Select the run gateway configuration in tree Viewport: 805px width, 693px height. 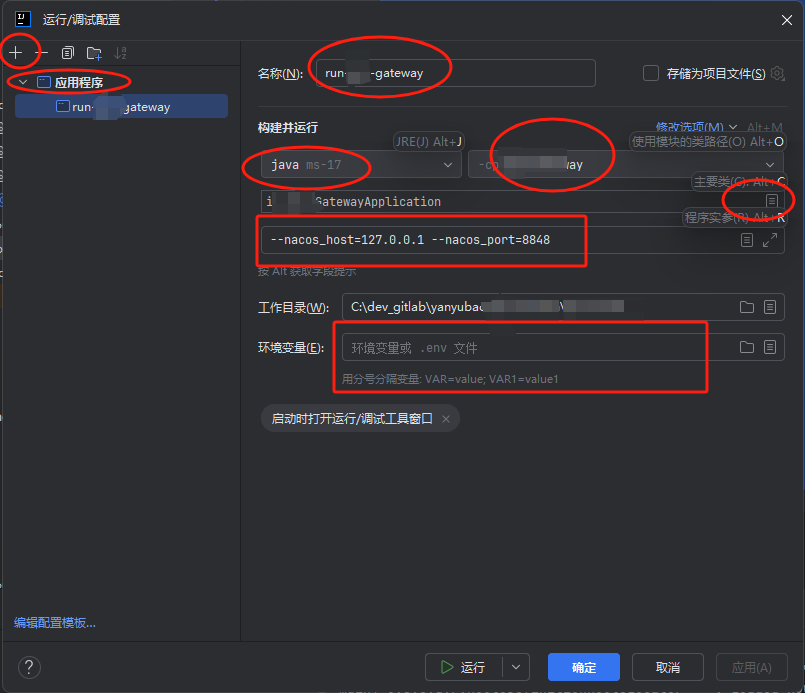coord(121,106)
